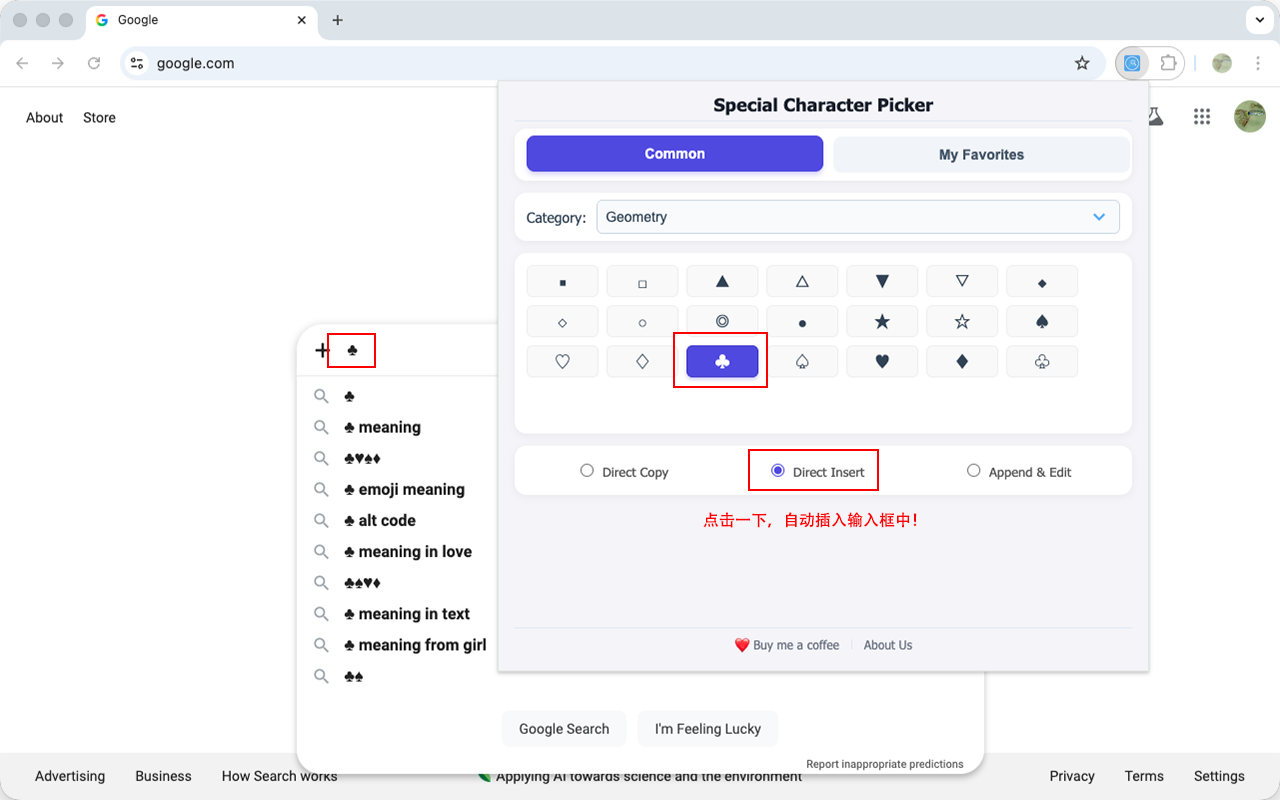Insert the filled heart symbol
Image resolution: width=1280 pixels, height=800 pixels.
pos(882,361)
